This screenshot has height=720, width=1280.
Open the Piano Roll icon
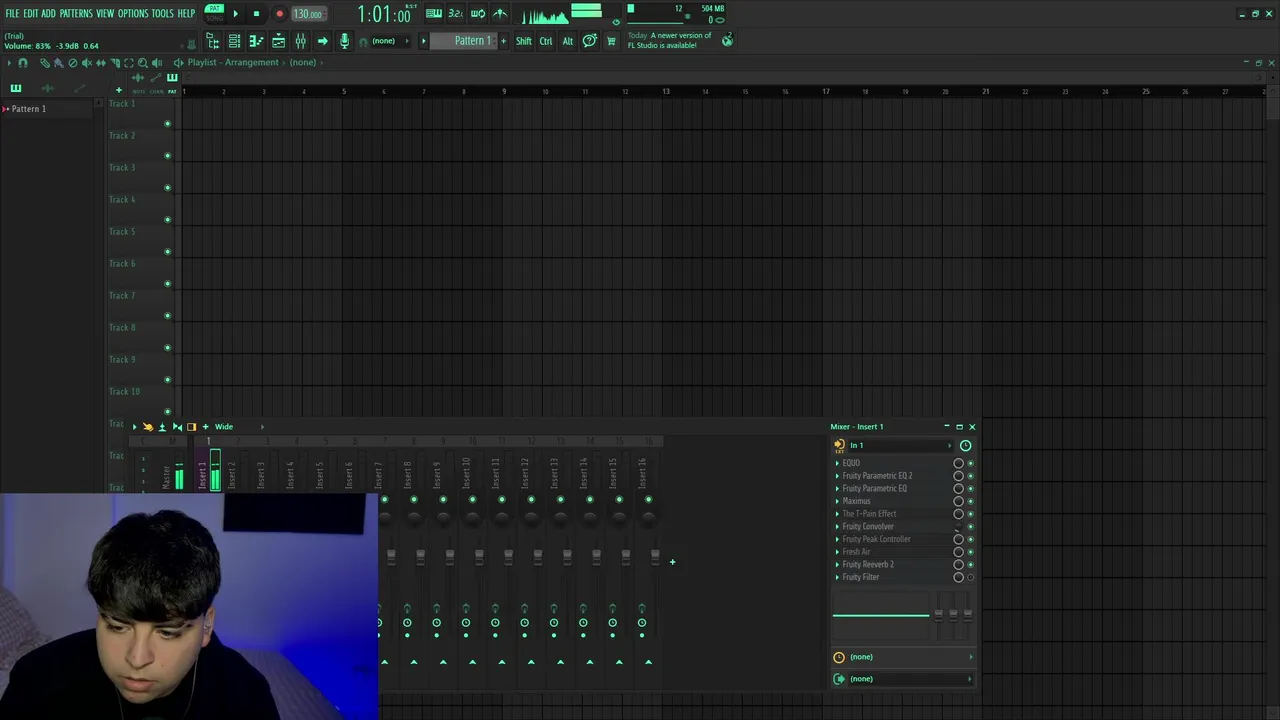coord(256,41)
